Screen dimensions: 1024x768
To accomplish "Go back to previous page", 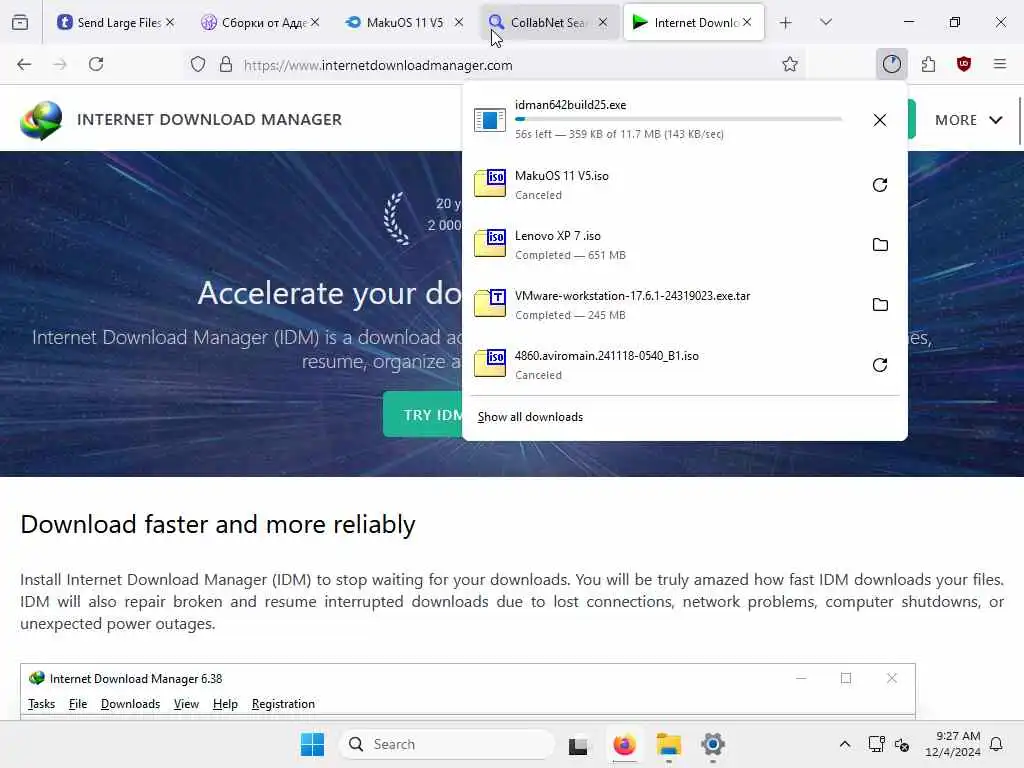I will (24, 64).
